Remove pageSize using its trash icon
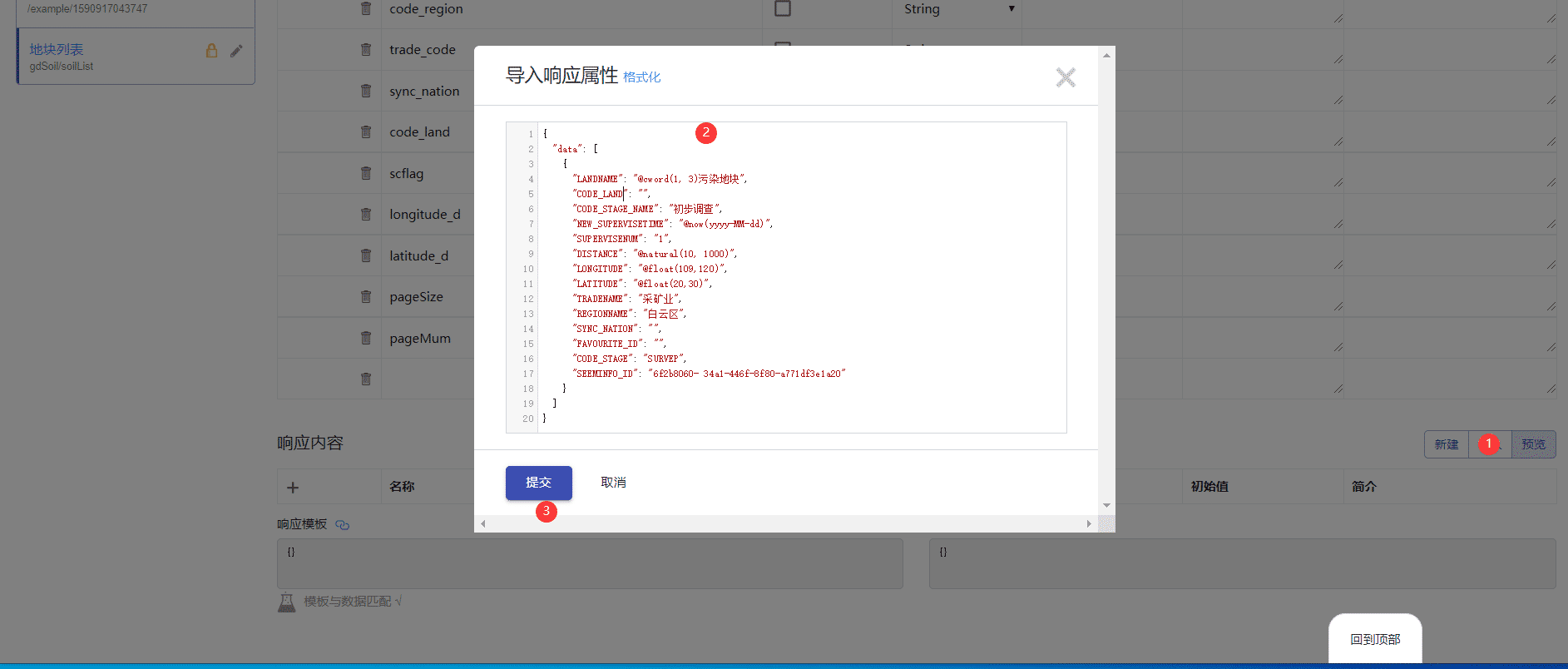 click(x=366, y=296)
